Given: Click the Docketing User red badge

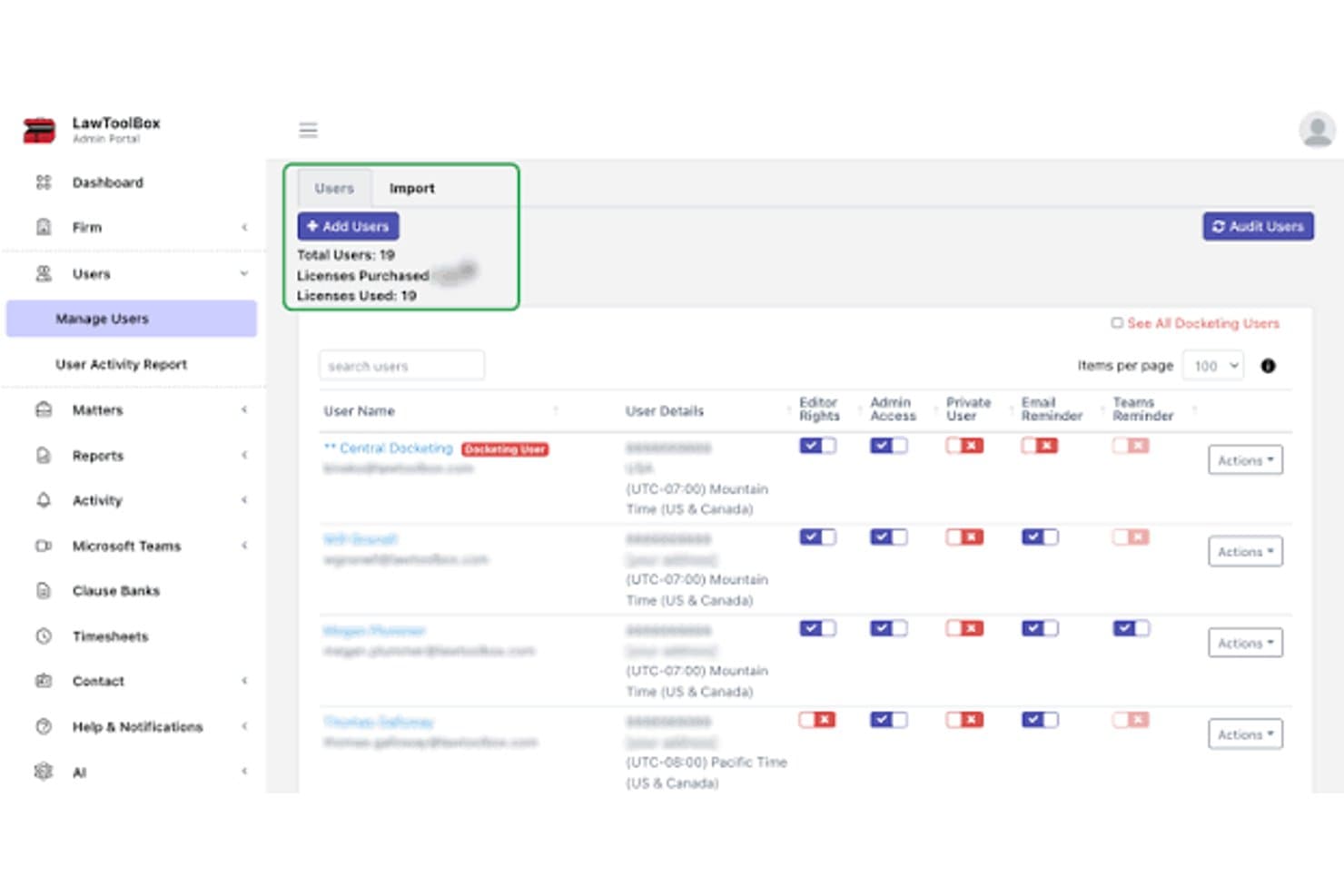Looking at the screenshot, I should coord(506,449).
